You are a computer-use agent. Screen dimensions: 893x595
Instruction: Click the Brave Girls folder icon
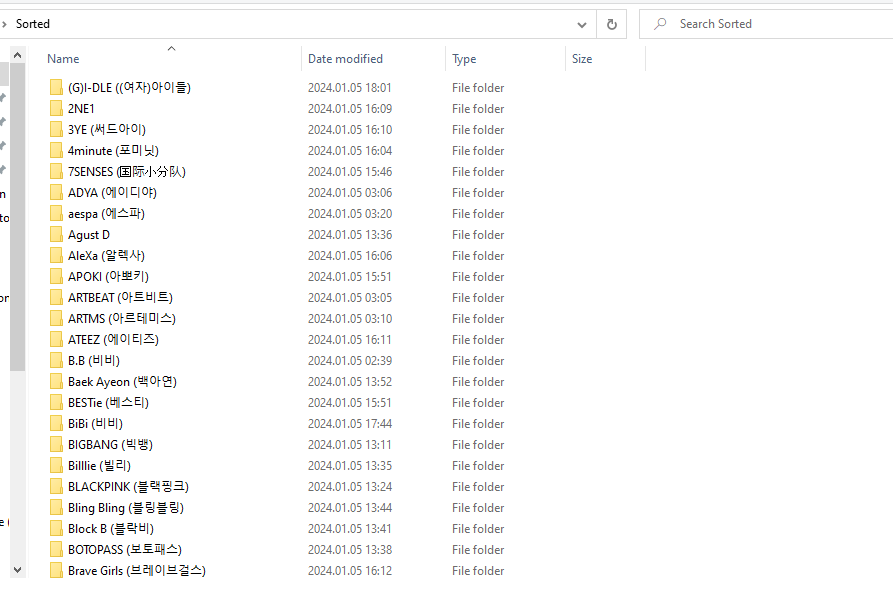[56, 571]
